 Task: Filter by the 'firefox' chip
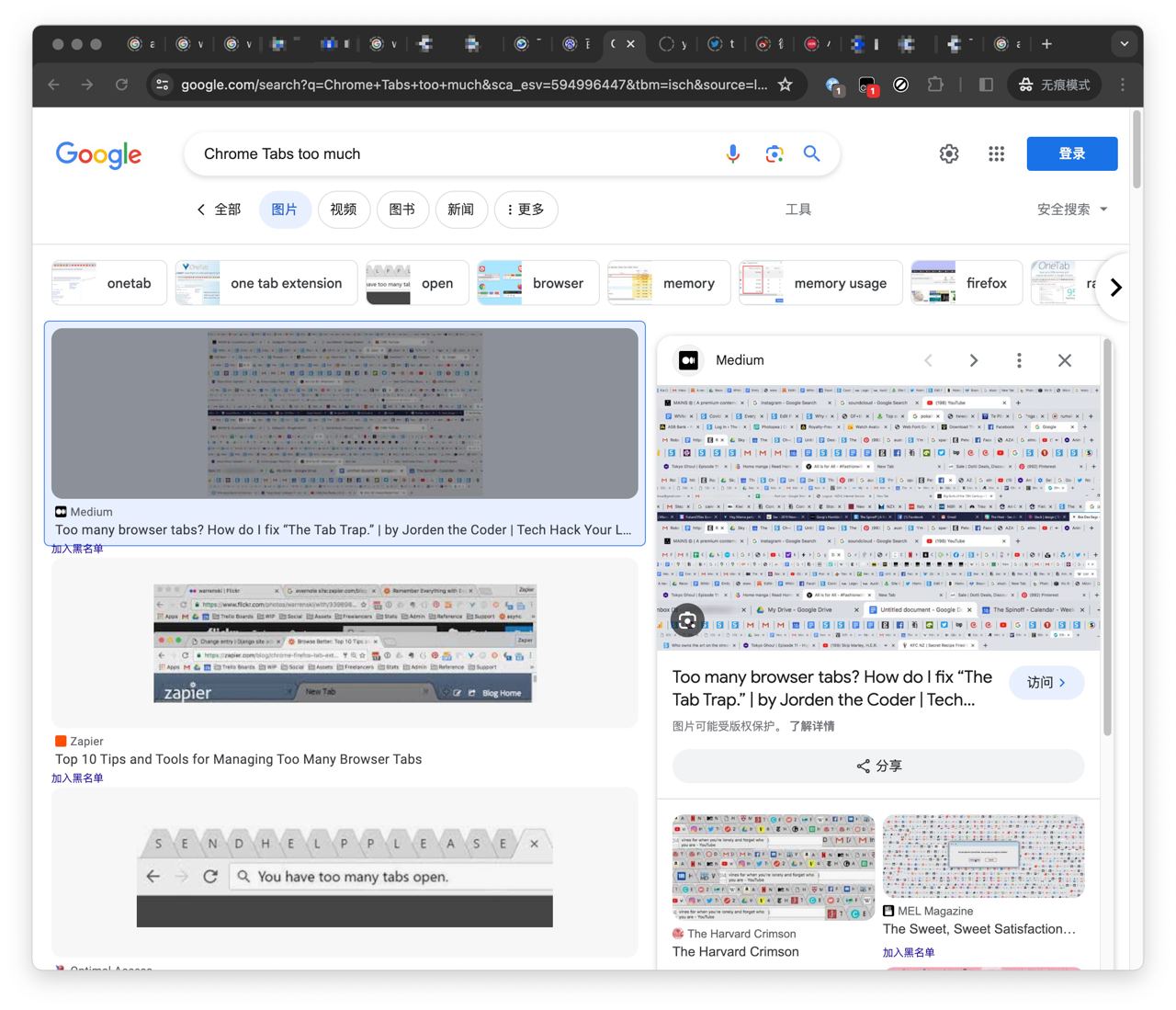click(967, 283)
